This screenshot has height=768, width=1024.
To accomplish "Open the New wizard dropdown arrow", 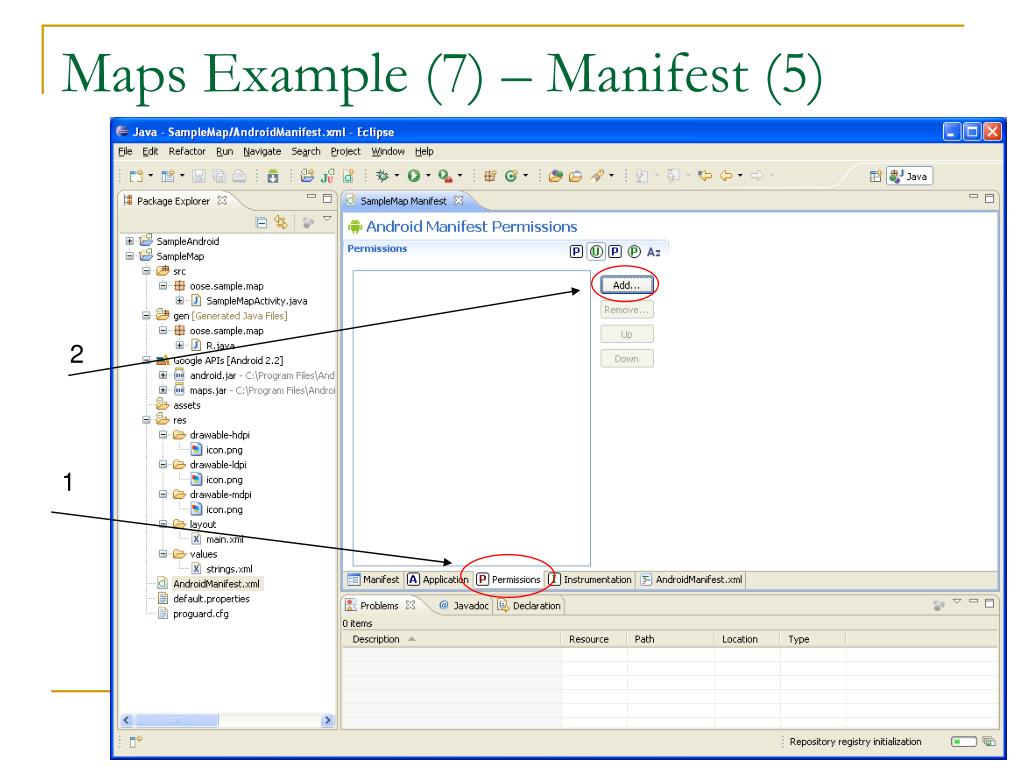I will 151,176.
